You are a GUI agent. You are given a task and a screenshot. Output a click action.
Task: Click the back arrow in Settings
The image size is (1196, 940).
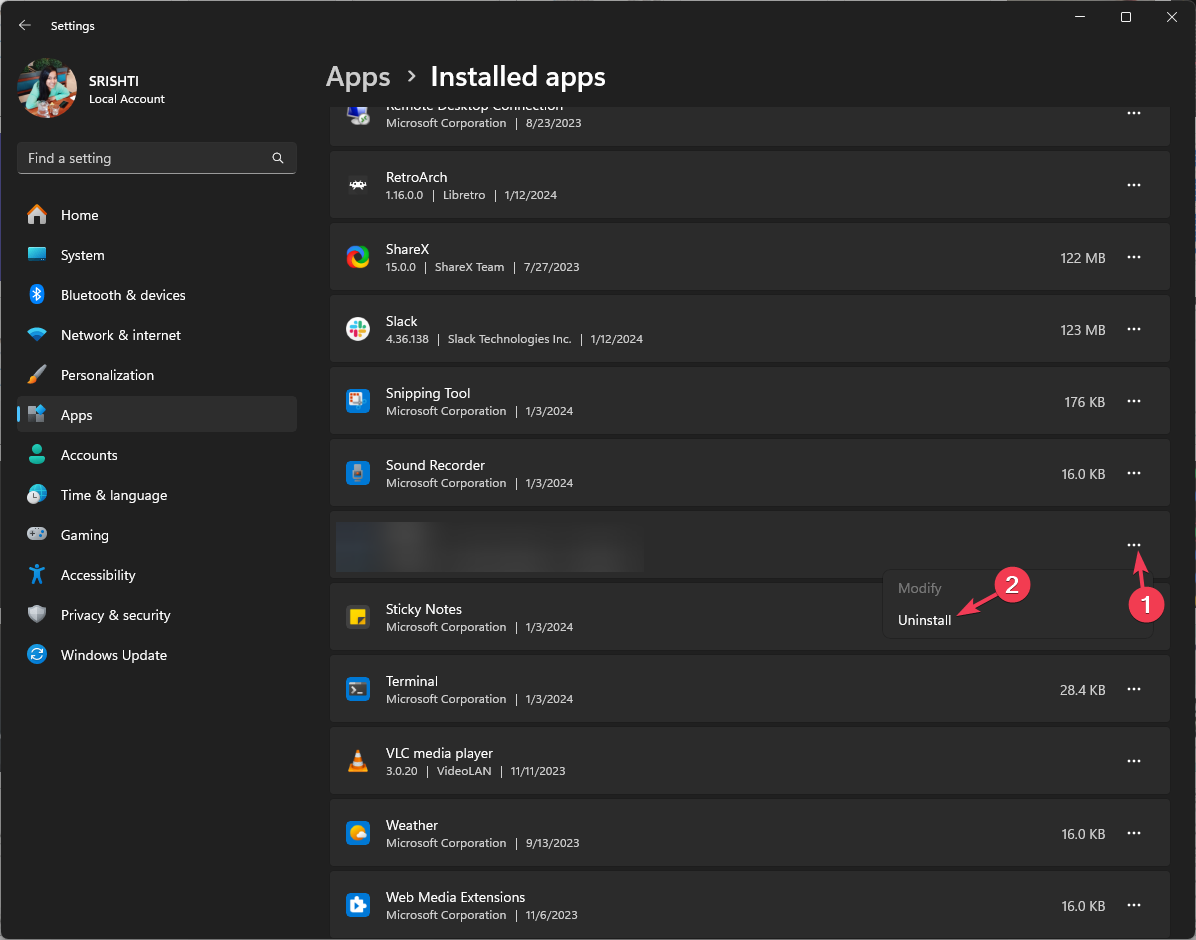pyautogui.click(x=24, y=25)
